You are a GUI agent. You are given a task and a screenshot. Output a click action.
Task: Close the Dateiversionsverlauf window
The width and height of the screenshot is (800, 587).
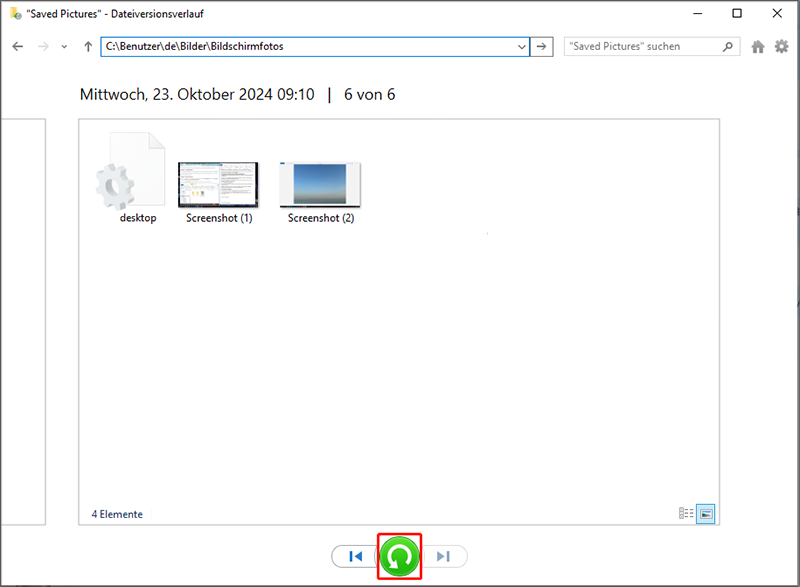(x=777, y=13)
